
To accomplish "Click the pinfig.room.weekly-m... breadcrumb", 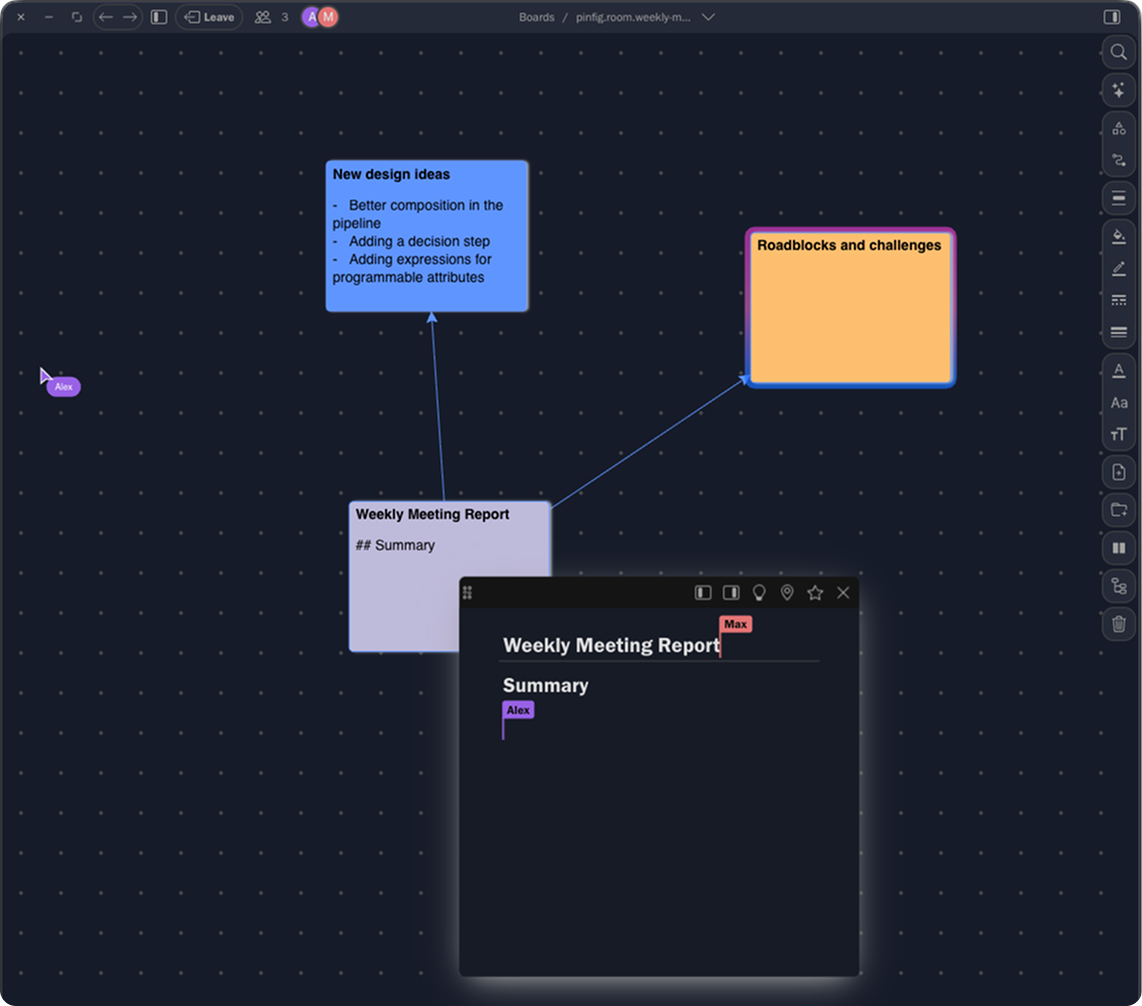I will point(633,17).
